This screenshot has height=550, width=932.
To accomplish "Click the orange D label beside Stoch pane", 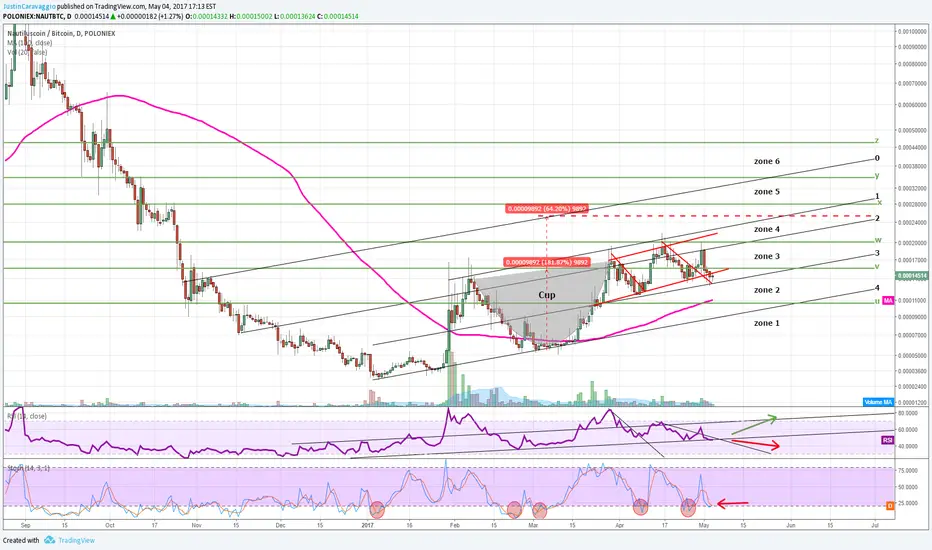I will pos(890,506).
